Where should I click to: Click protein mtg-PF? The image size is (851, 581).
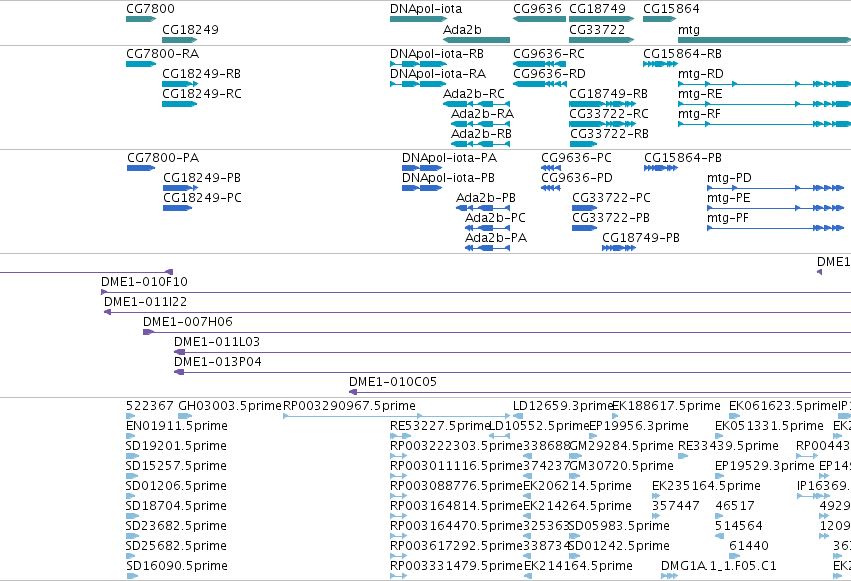point(728,218)
